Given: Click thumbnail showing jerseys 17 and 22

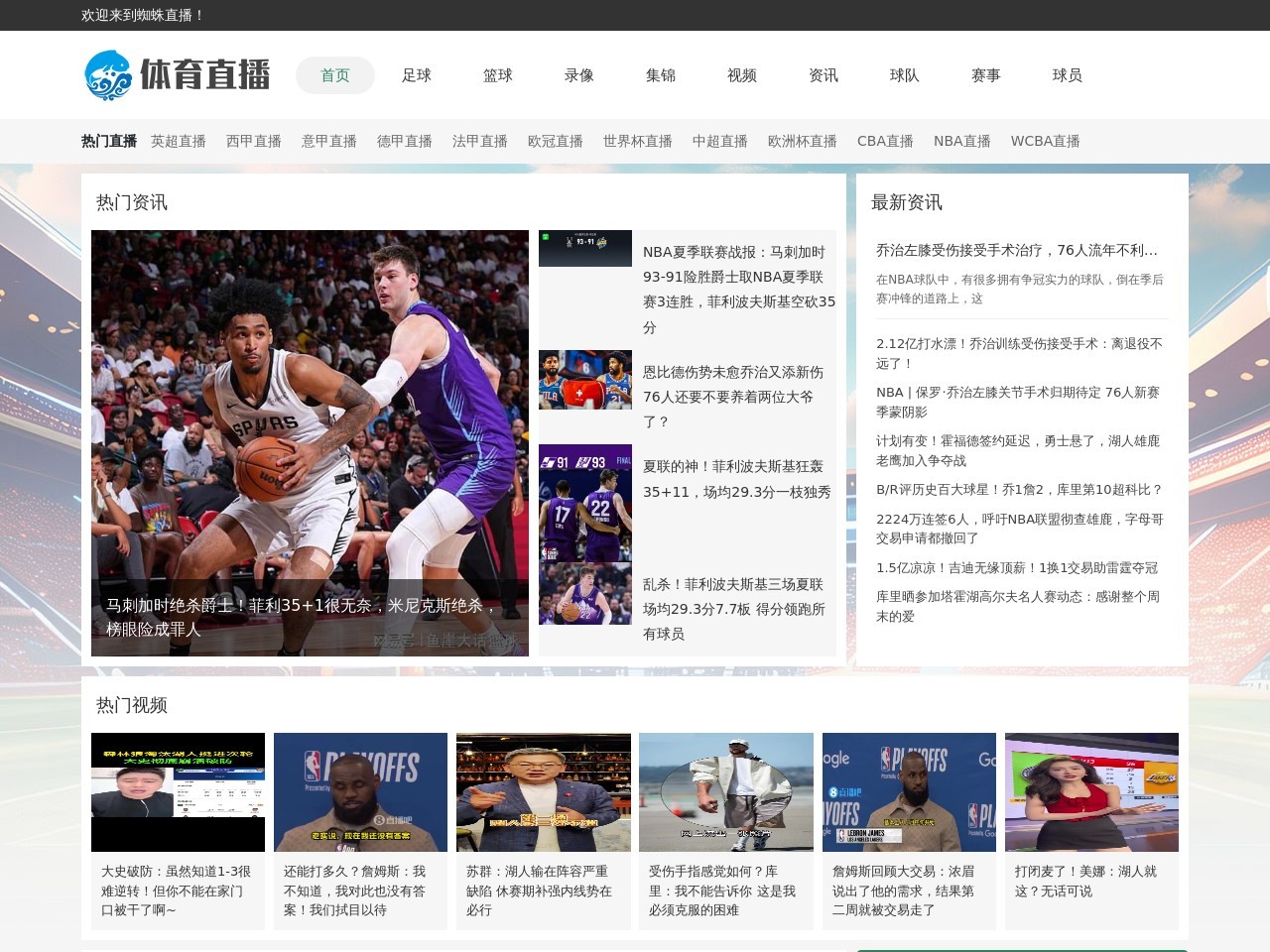Looking at the screenshot, I should 585,503.
